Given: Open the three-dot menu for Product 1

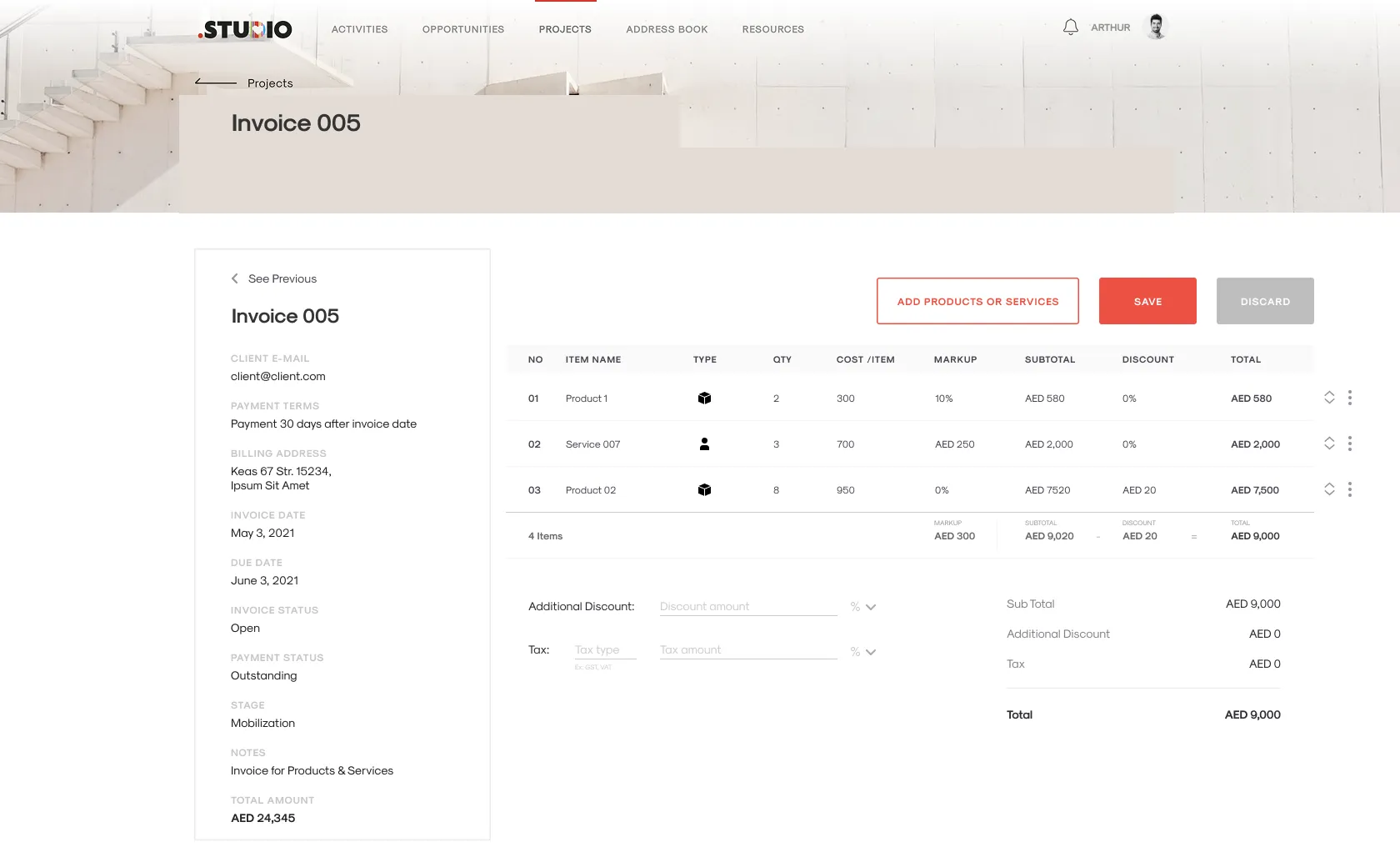Looking at the screenshot, I should (x=1350, y=398).
